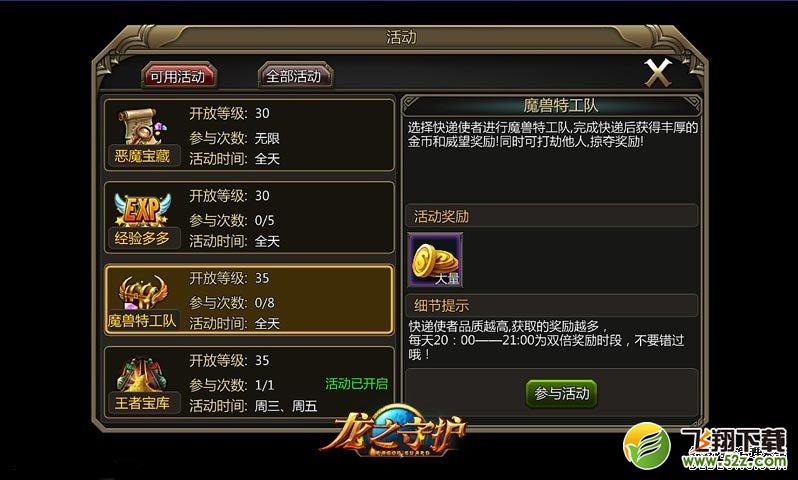Click the 龙之守护 game logo
The height and width of the screenshot is (480, 798).
tap(394, 432)
